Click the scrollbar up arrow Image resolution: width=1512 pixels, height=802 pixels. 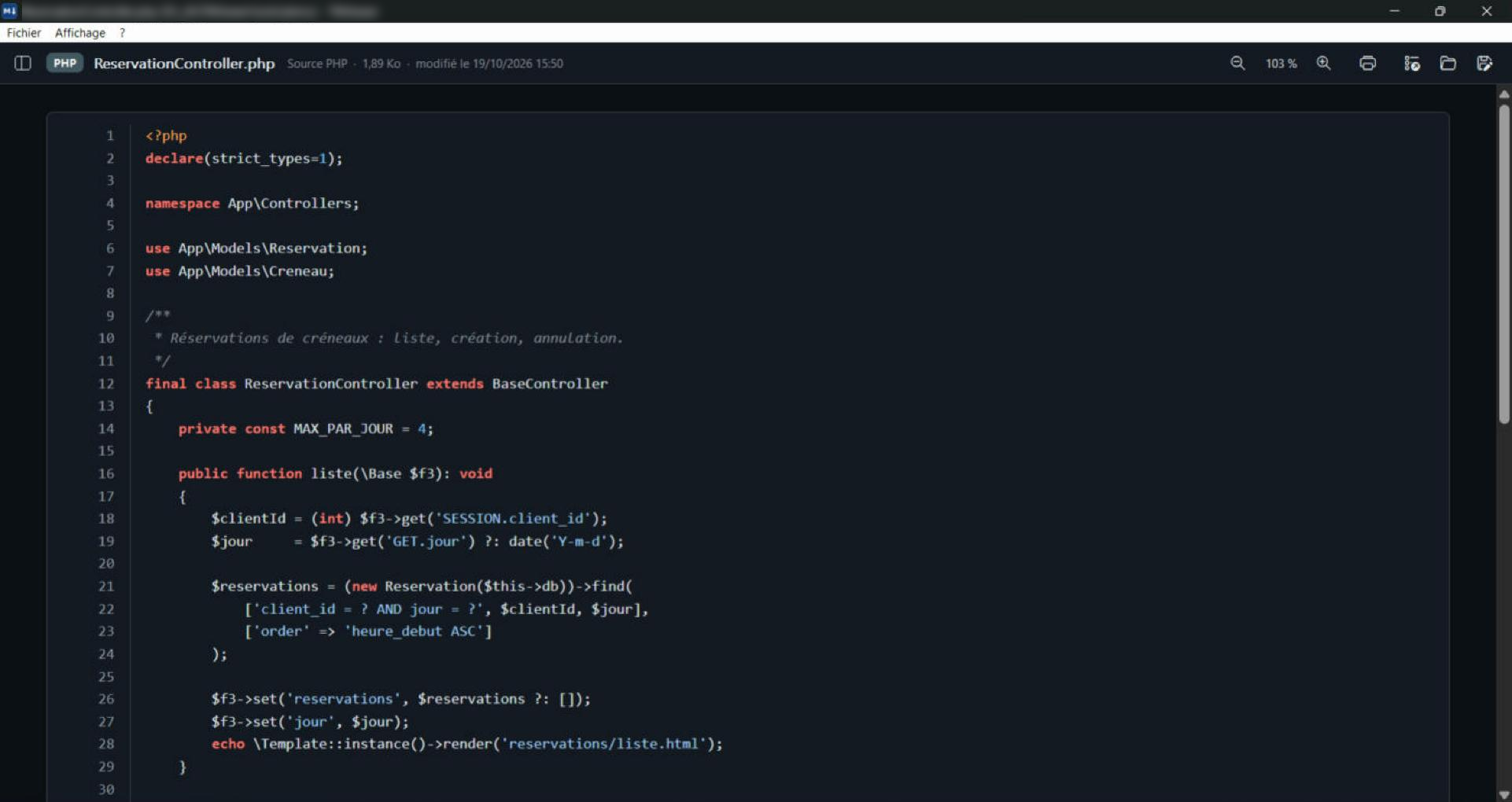(x=1504, y=94)
